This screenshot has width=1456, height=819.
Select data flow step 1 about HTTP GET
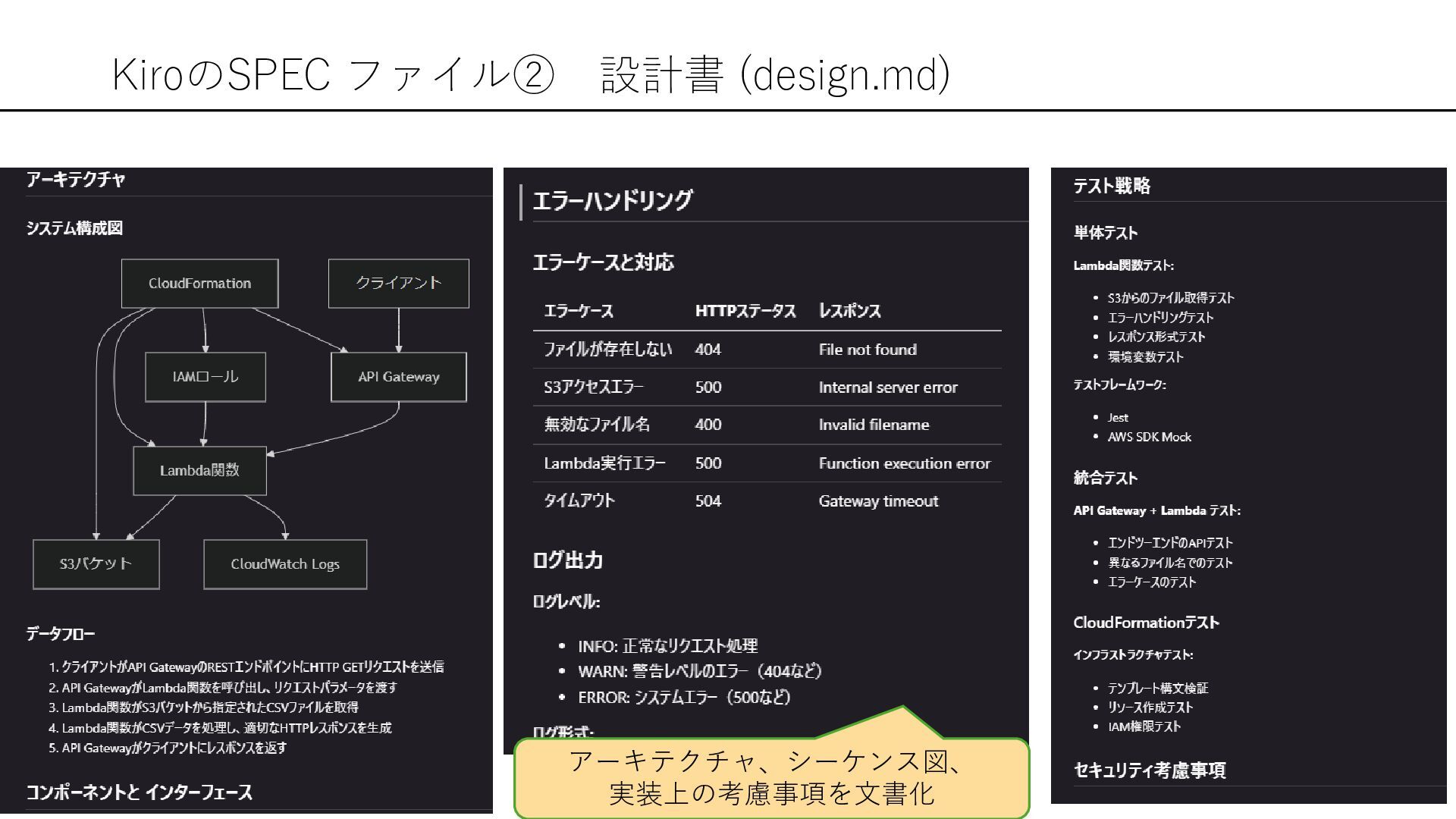click(x=246, y=667)
